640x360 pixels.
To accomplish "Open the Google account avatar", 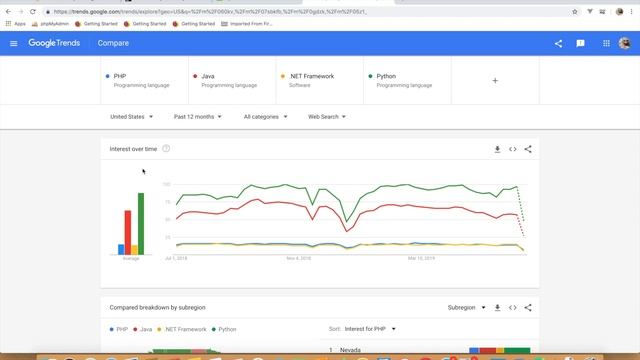I will click(624, 43).
